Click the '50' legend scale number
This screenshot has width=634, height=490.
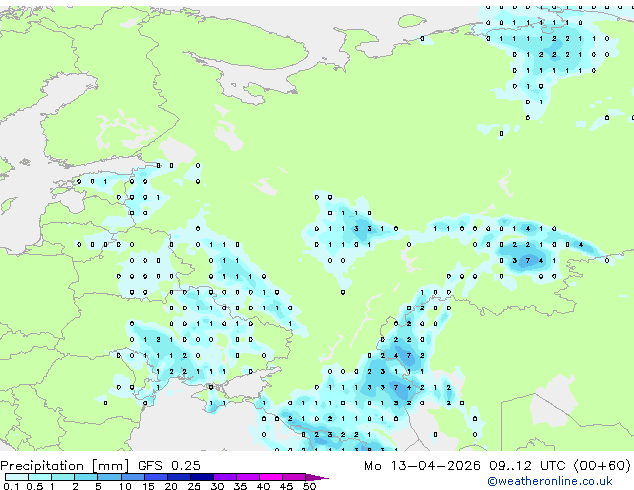tap(309, 486)
